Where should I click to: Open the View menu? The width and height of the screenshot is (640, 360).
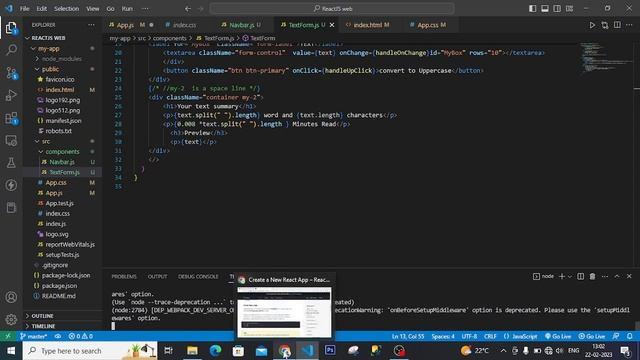(x=93, y=9)
